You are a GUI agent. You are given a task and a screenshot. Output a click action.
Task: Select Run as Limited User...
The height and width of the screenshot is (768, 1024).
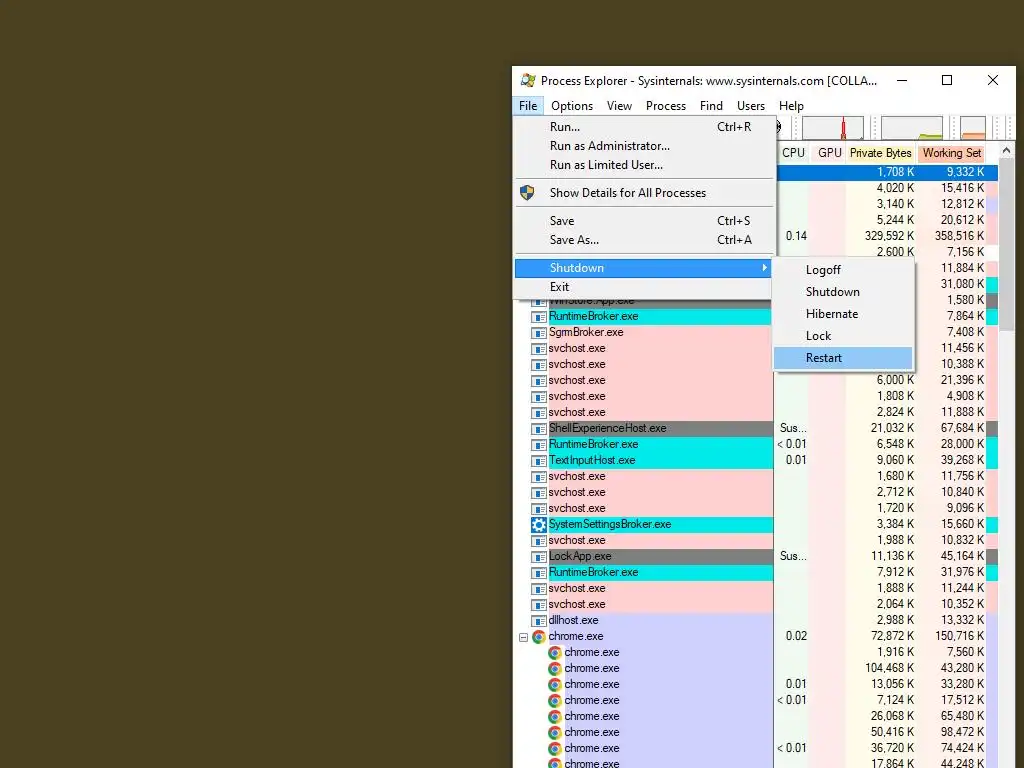pyautogui.click(x=644, y=165)
